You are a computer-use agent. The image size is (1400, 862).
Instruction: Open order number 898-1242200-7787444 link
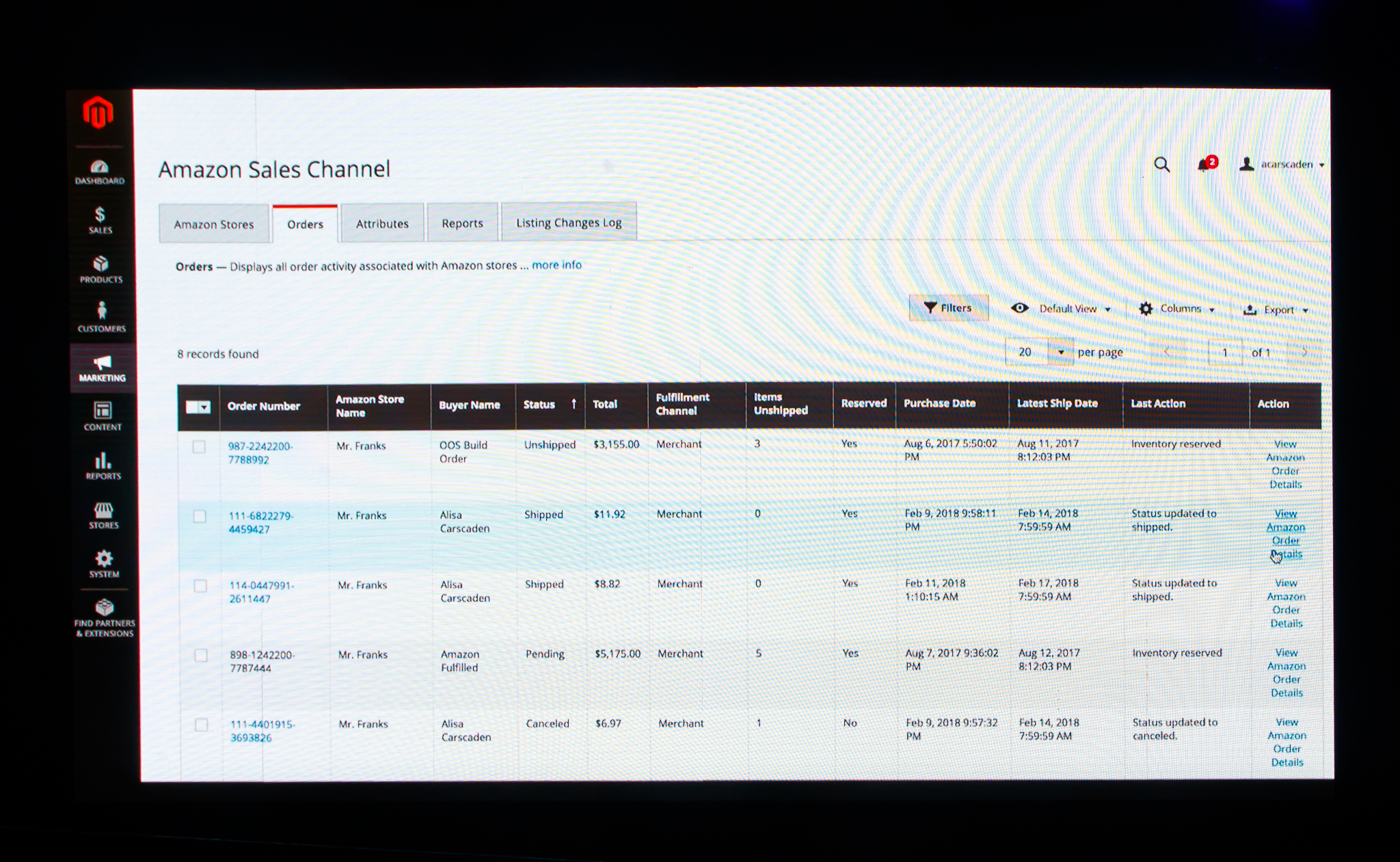pyautogui.click(x=262, y=662)
